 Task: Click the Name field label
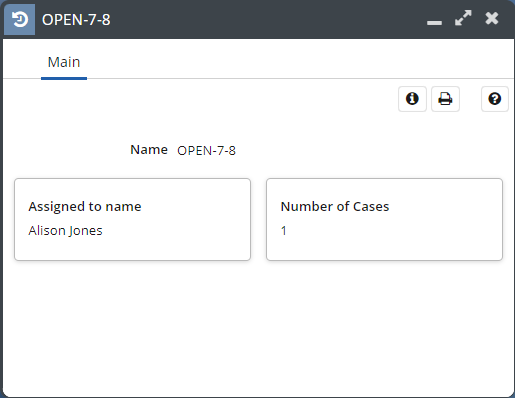(149, 150)
